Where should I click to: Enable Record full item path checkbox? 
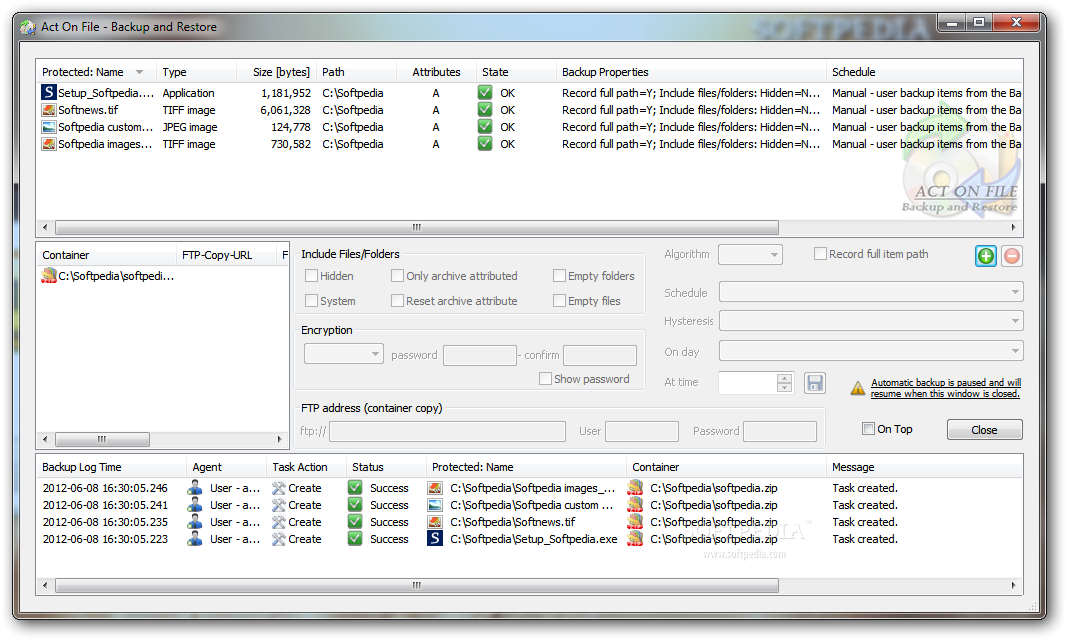(820, 254)
